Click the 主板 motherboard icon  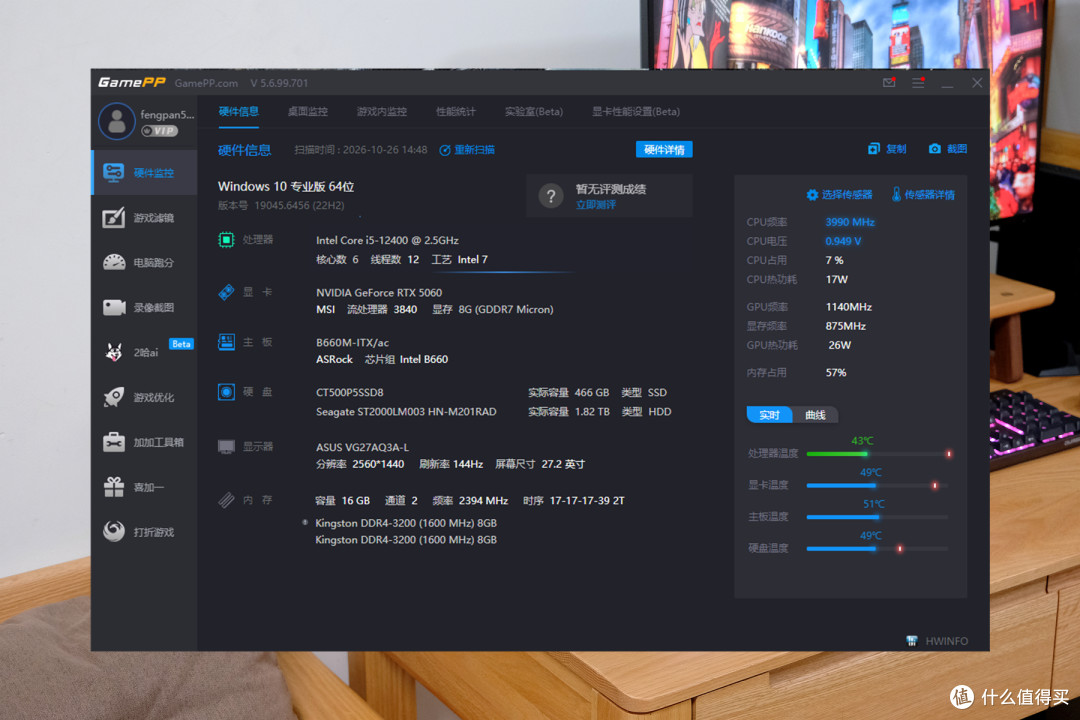(x=226, y=342)
